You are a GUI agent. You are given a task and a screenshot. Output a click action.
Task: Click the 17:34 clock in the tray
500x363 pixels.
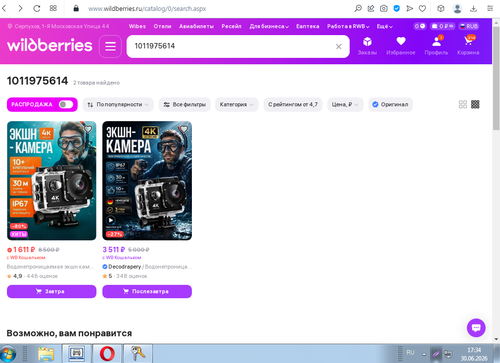(x=474, y=350)
